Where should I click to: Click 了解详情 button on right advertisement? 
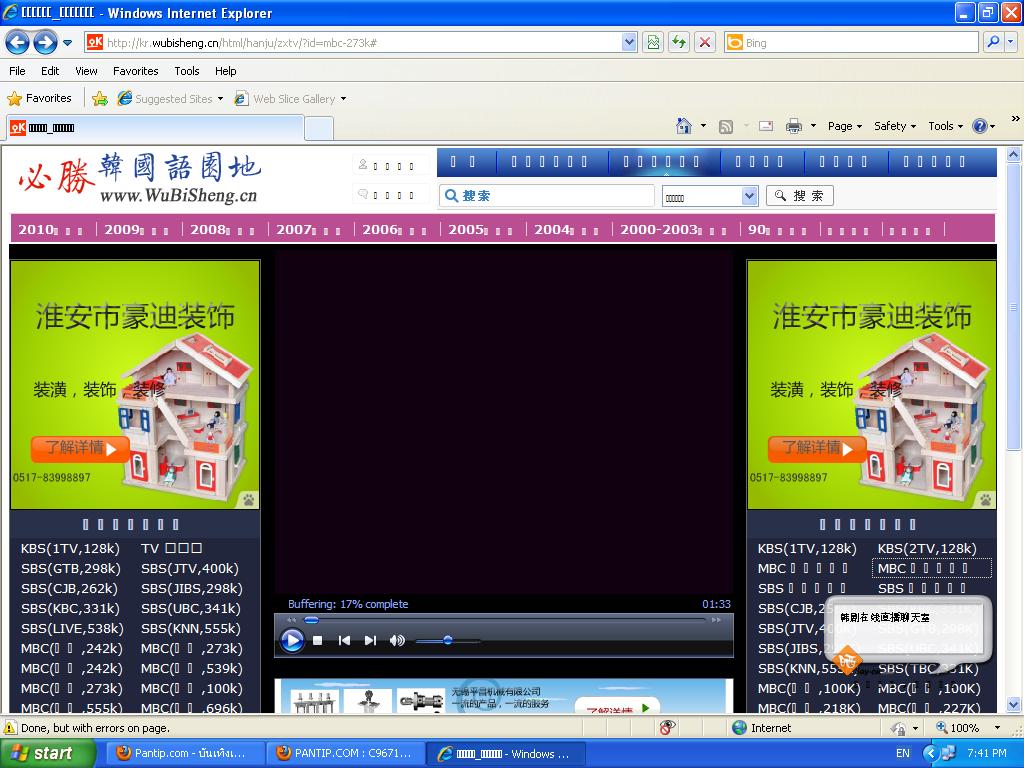coord(817,449)
